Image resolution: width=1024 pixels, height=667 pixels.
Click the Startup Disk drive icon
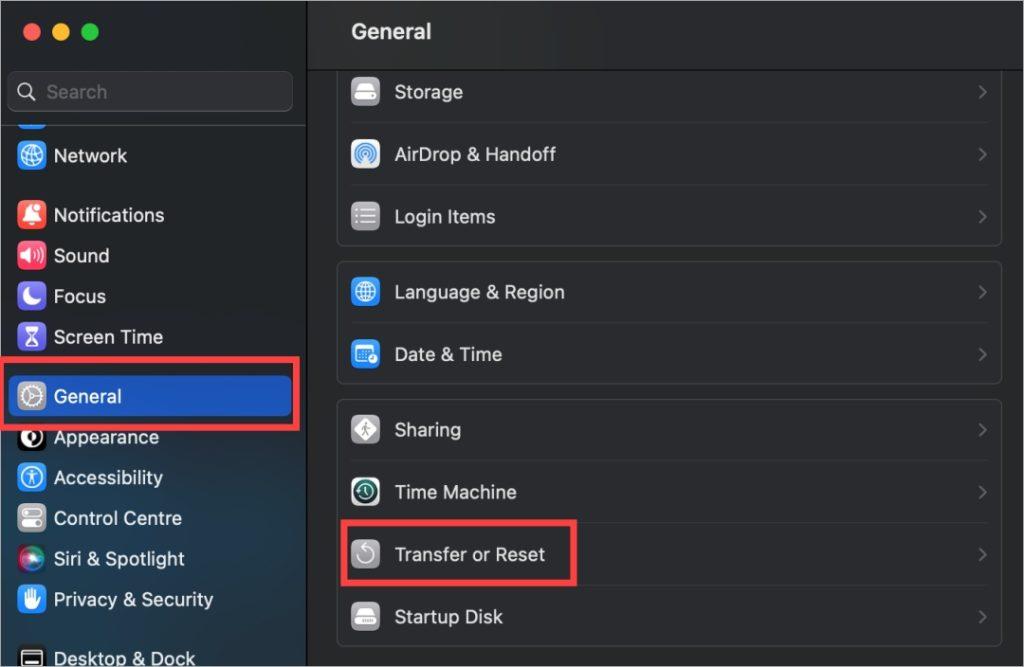click(365, 616)
